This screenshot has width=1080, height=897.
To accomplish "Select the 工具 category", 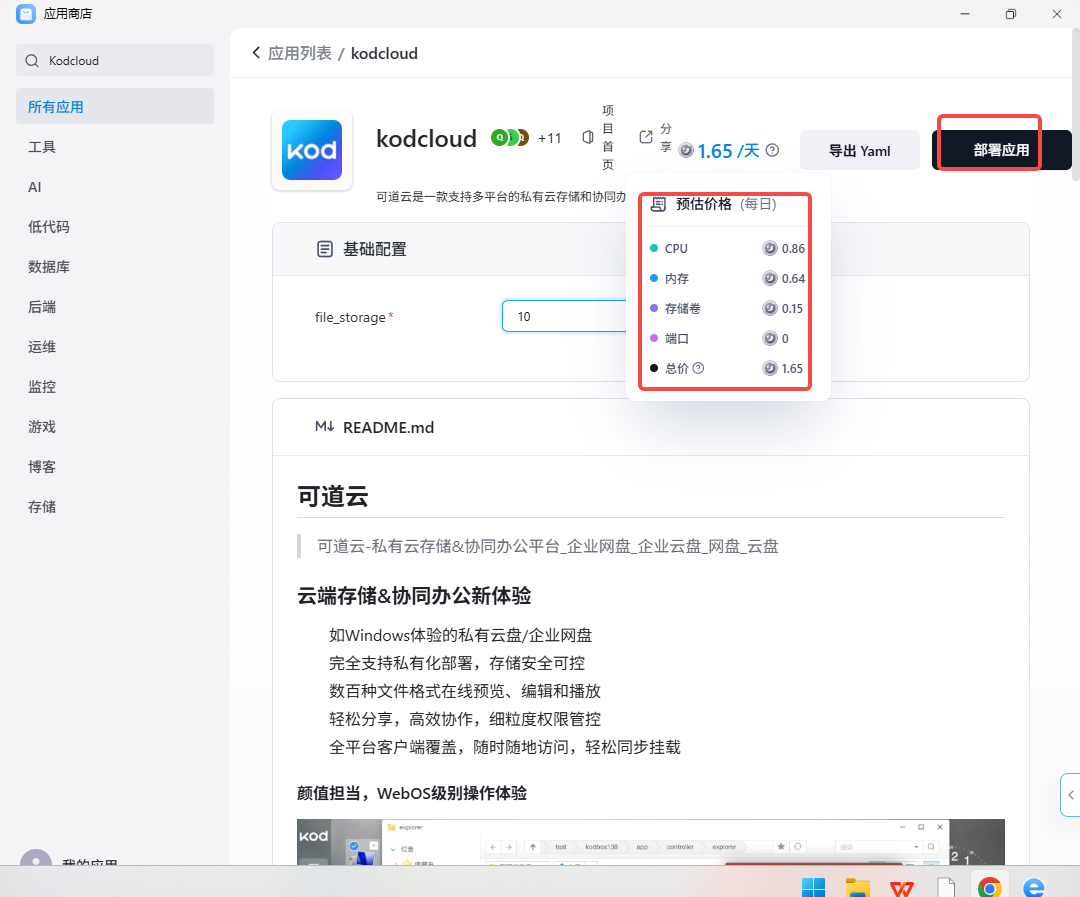I will pos(115,147).
